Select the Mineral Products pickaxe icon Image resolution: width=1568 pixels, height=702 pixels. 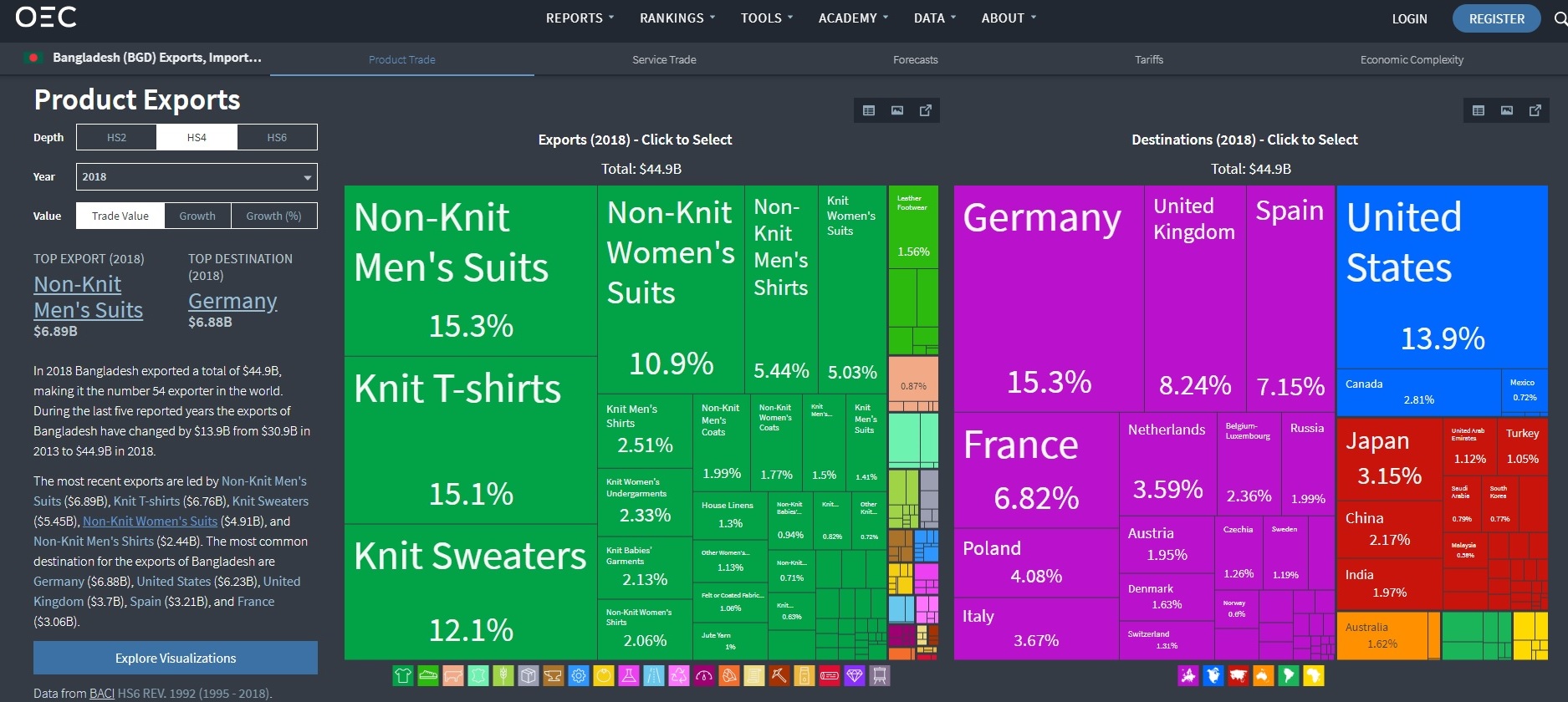(779, 675)
